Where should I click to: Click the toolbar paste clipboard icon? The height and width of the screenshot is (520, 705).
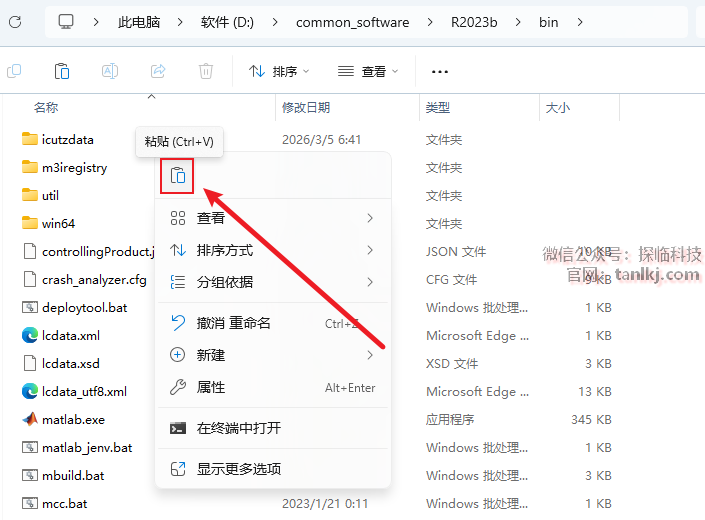[x=62, y=71]
